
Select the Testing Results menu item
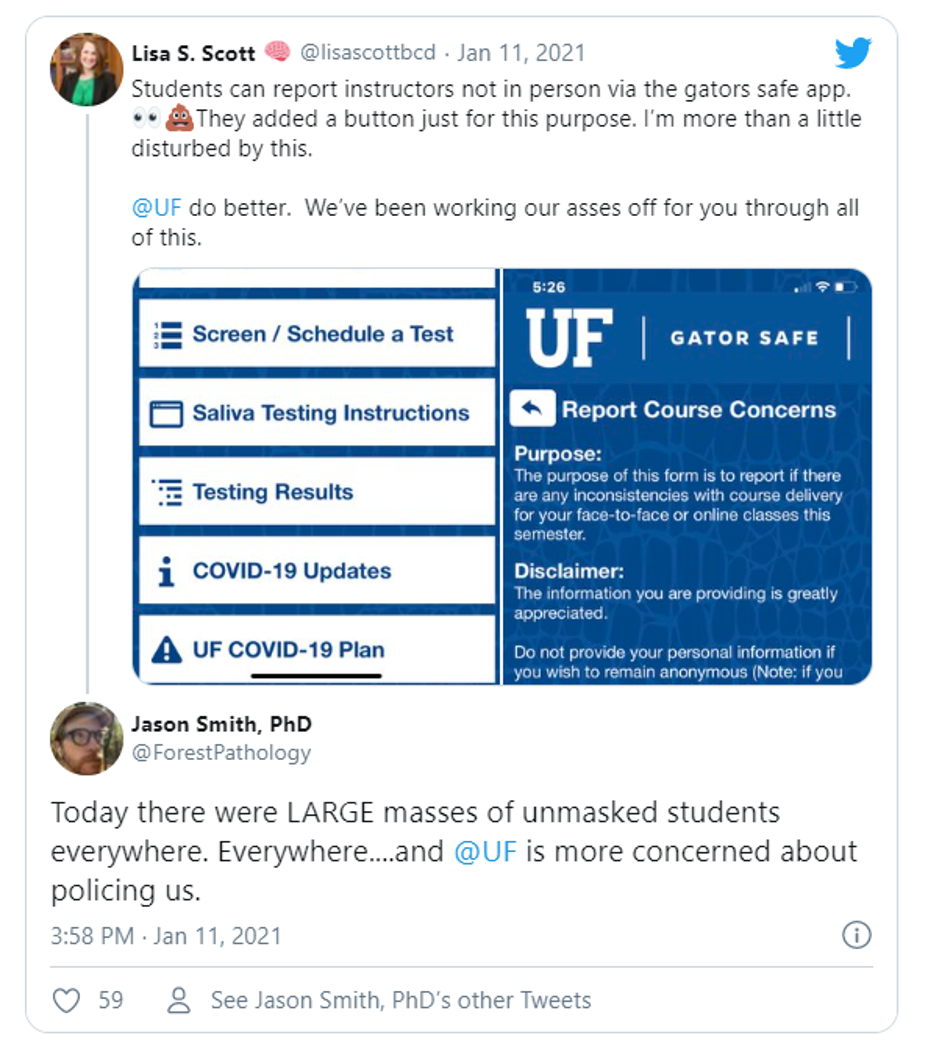click(316, 492)
